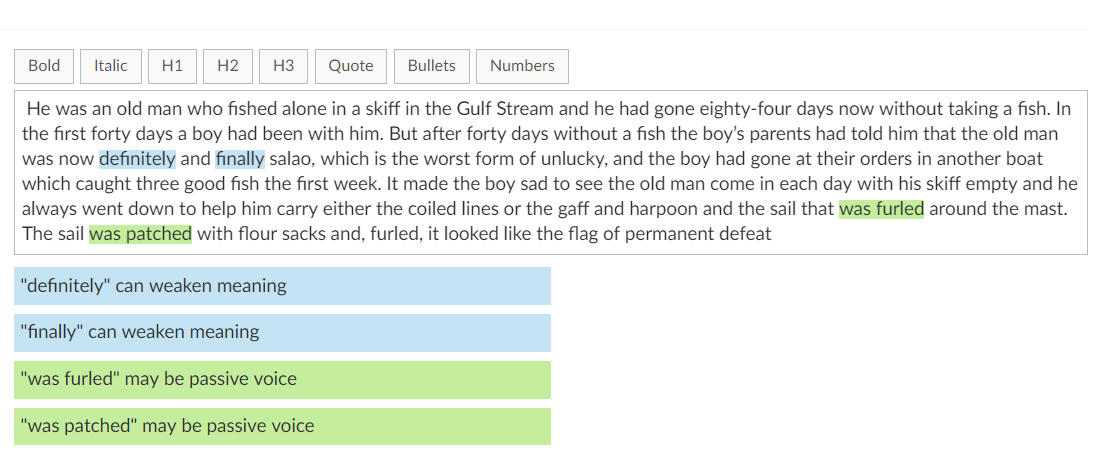Screen dimensions: 1098x461
Task: Apply Bold formatting from the toolbar
Action: pos(44,66)
